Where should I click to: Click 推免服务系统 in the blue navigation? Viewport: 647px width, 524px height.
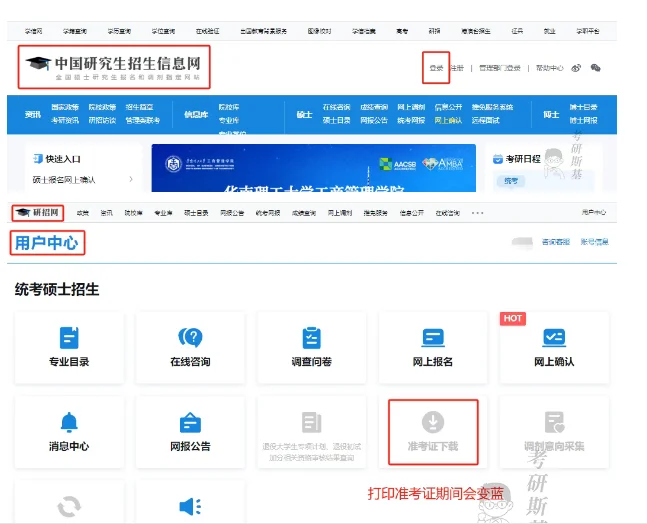[x=492, y=107]
